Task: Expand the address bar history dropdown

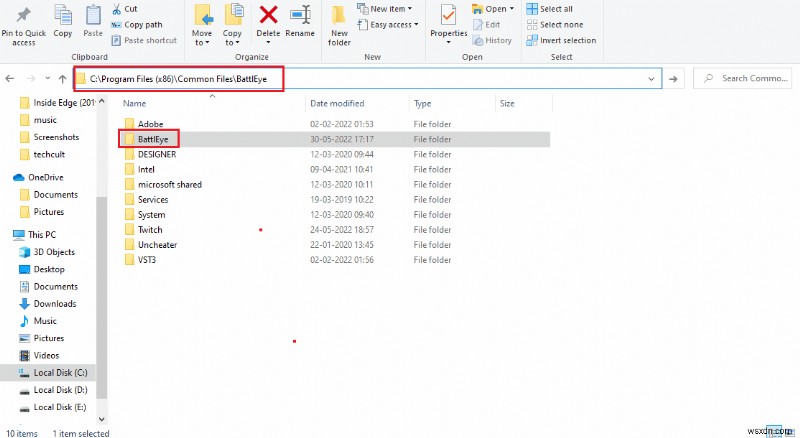Action: click(x=652, y=79)
